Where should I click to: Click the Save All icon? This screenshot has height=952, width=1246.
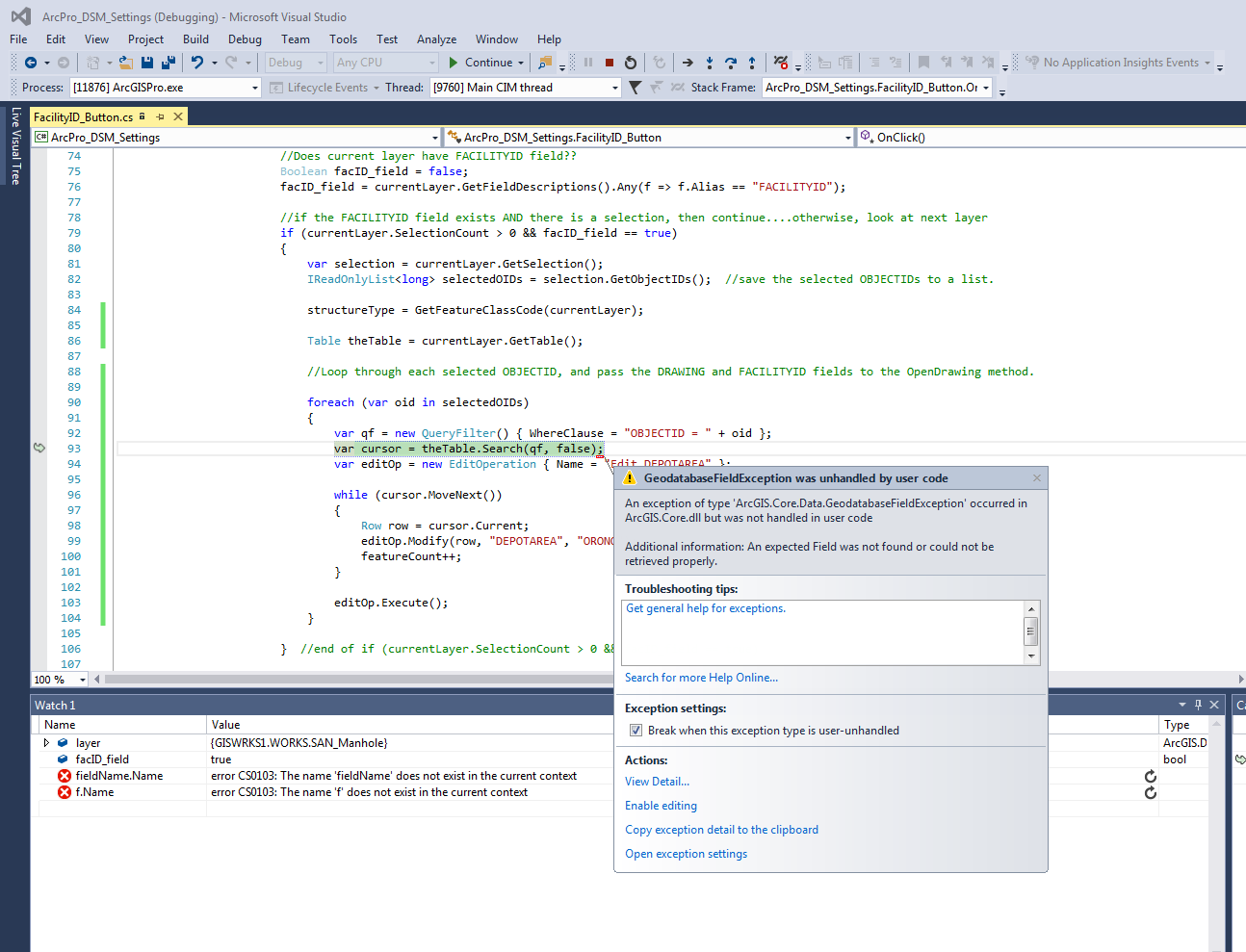[x=169, y=63]
